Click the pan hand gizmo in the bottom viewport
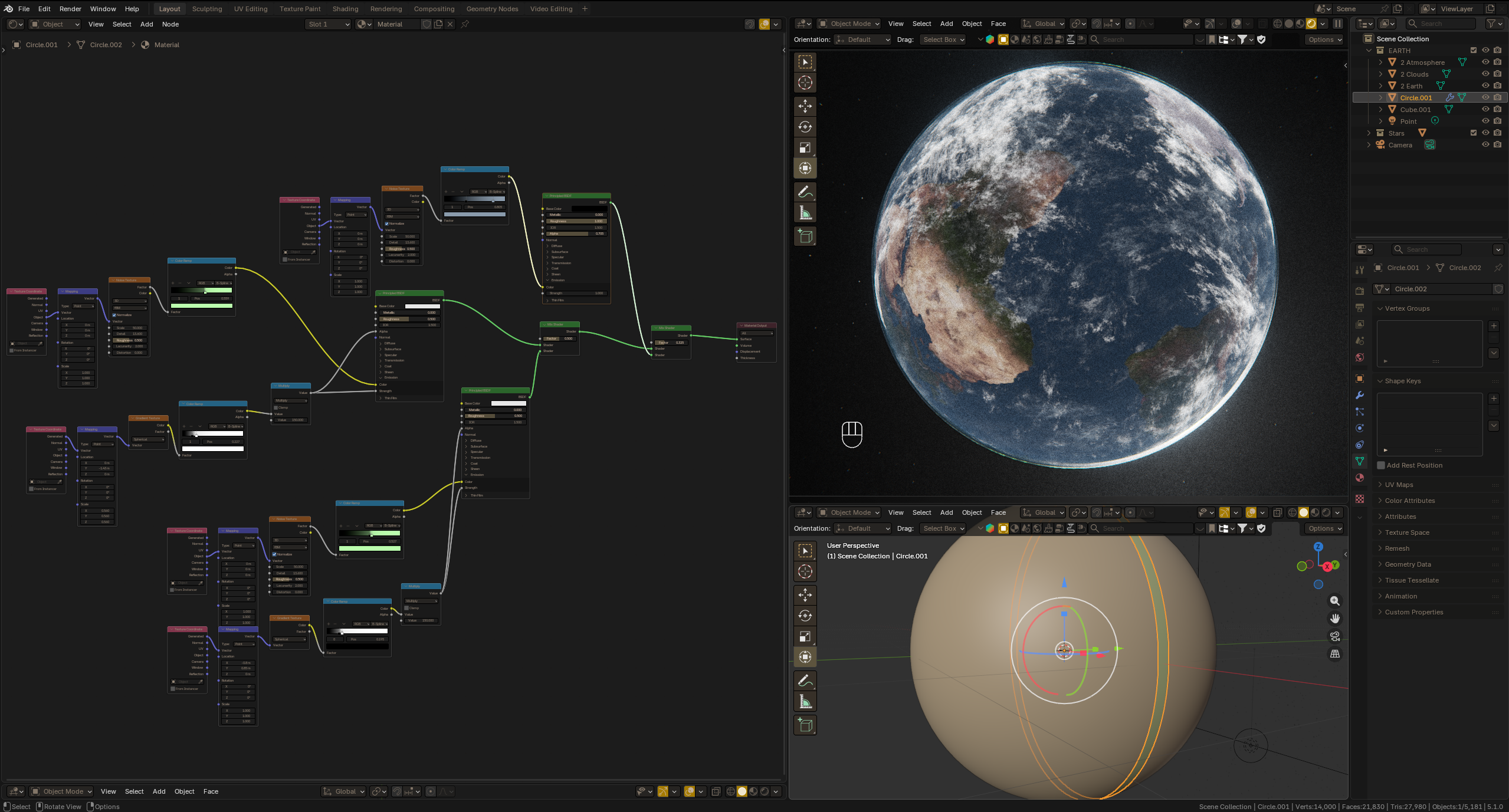The height and width of the screenshot is (812, 1509). pyautogui.click(x=1334, y=619)
